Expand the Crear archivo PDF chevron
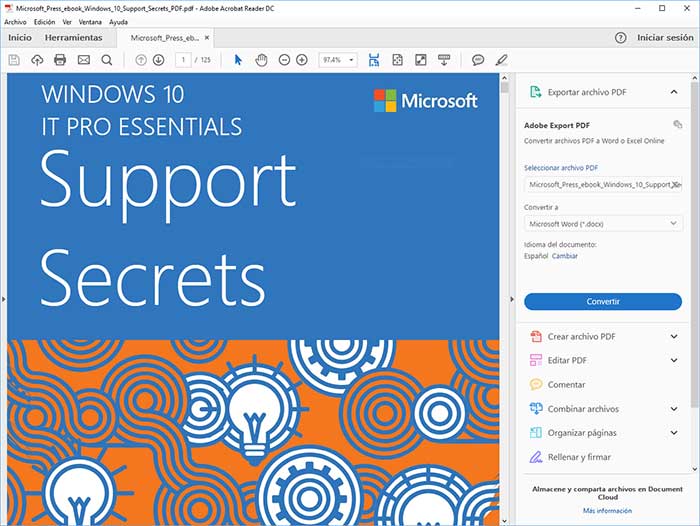 pos(674,336)
